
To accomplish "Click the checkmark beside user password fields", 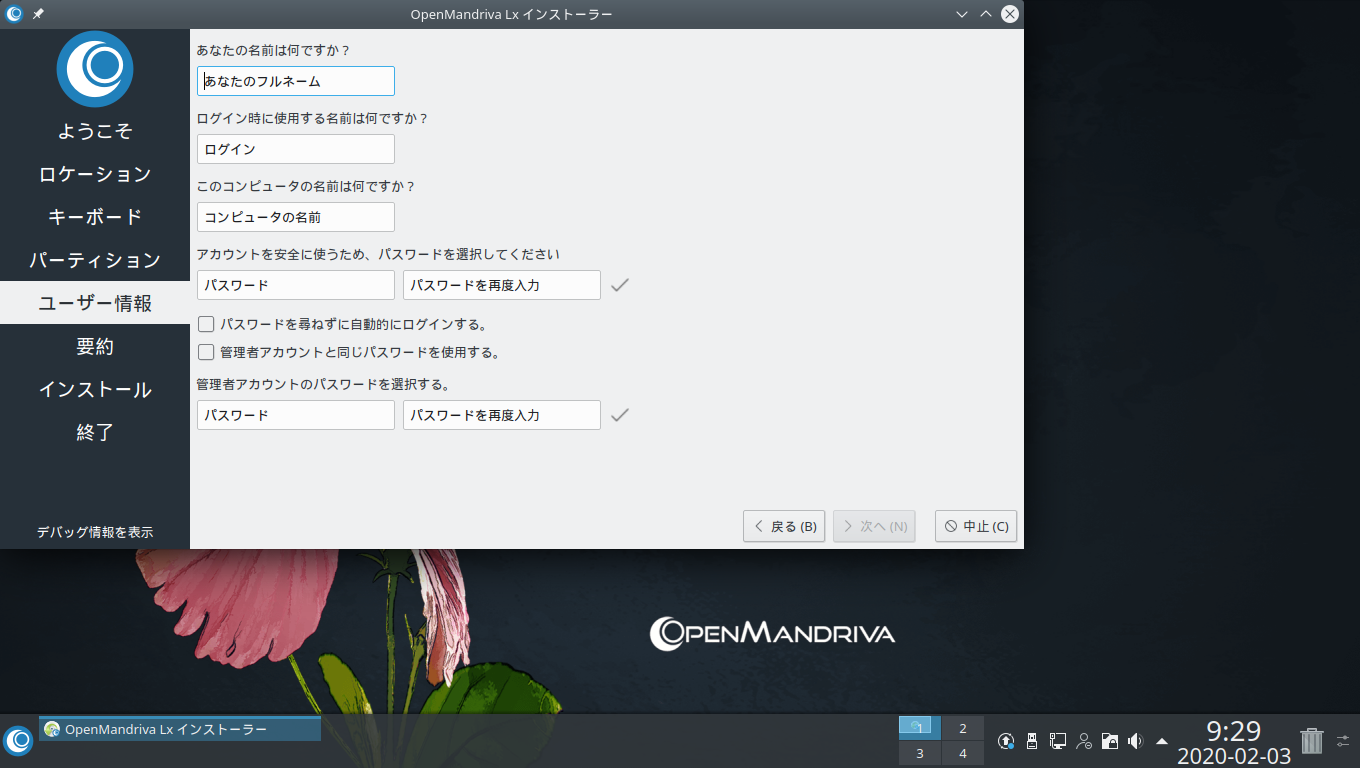I will (x=620, y=285).
